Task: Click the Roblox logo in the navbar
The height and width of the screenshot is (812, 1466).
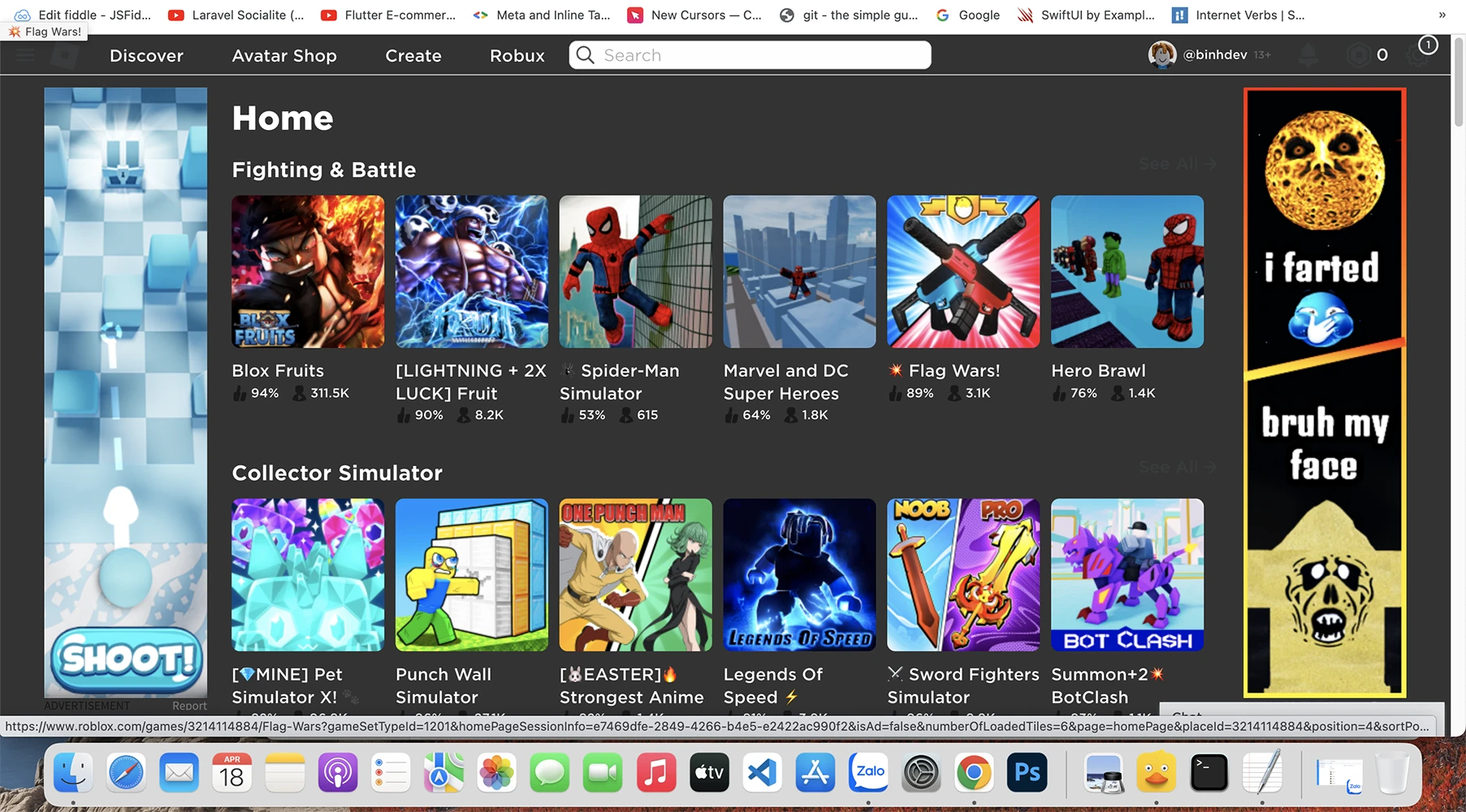Action: [x=65, y=54]
